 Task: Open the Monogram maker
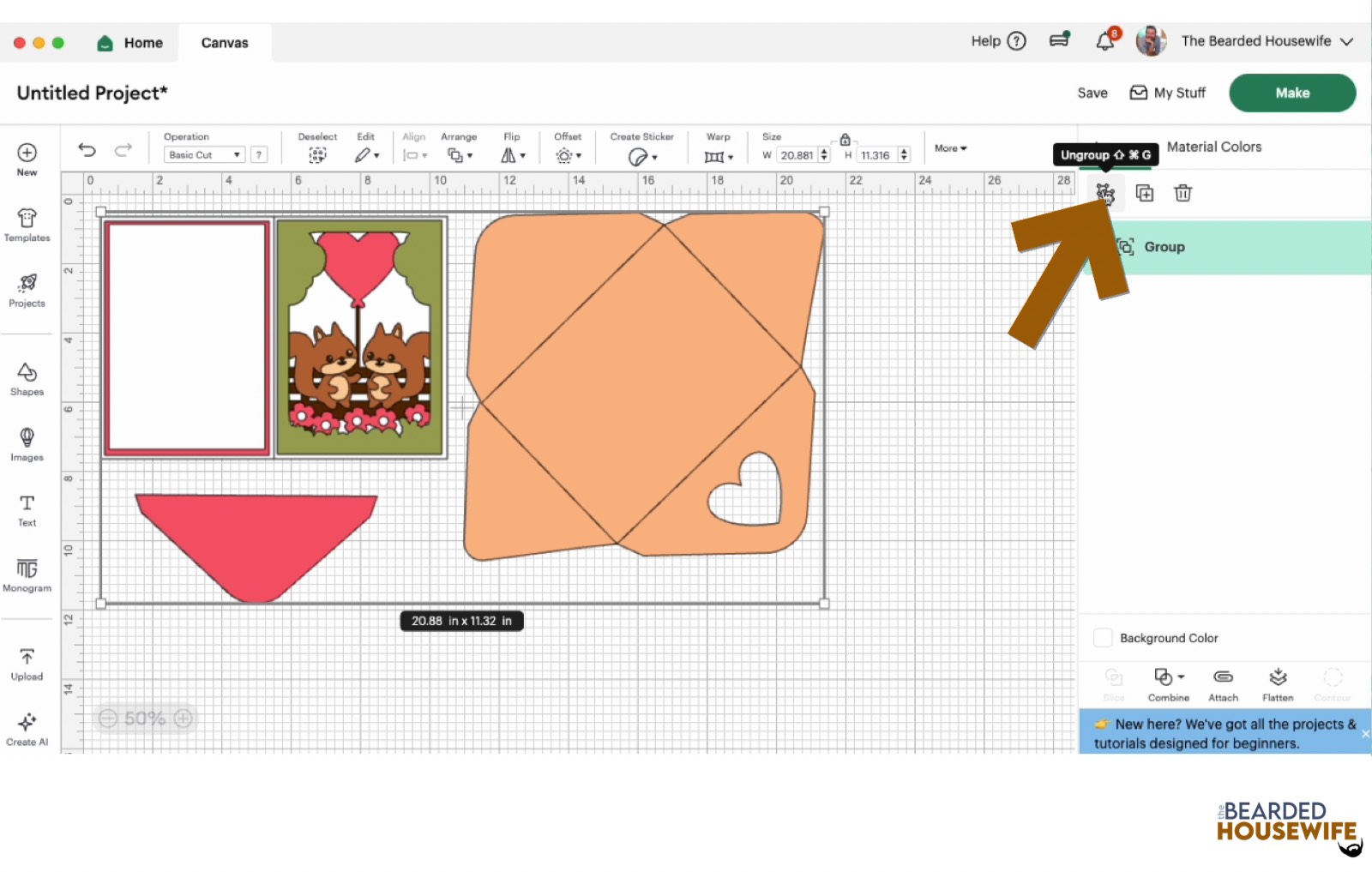pos(27,574)
